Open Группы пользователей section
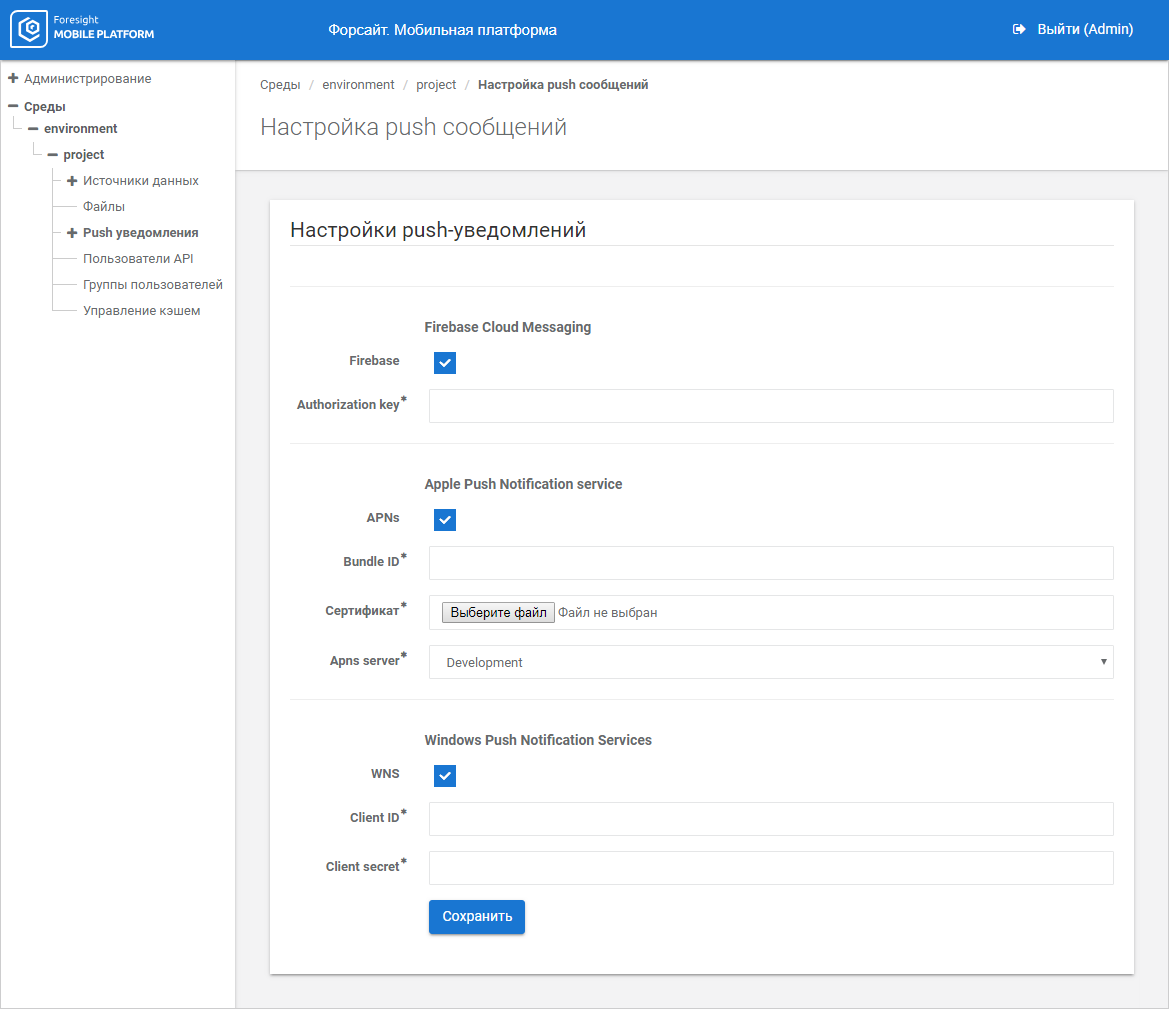The width and height of the screenshot is (1169, 1009). [x=152, y=285]
